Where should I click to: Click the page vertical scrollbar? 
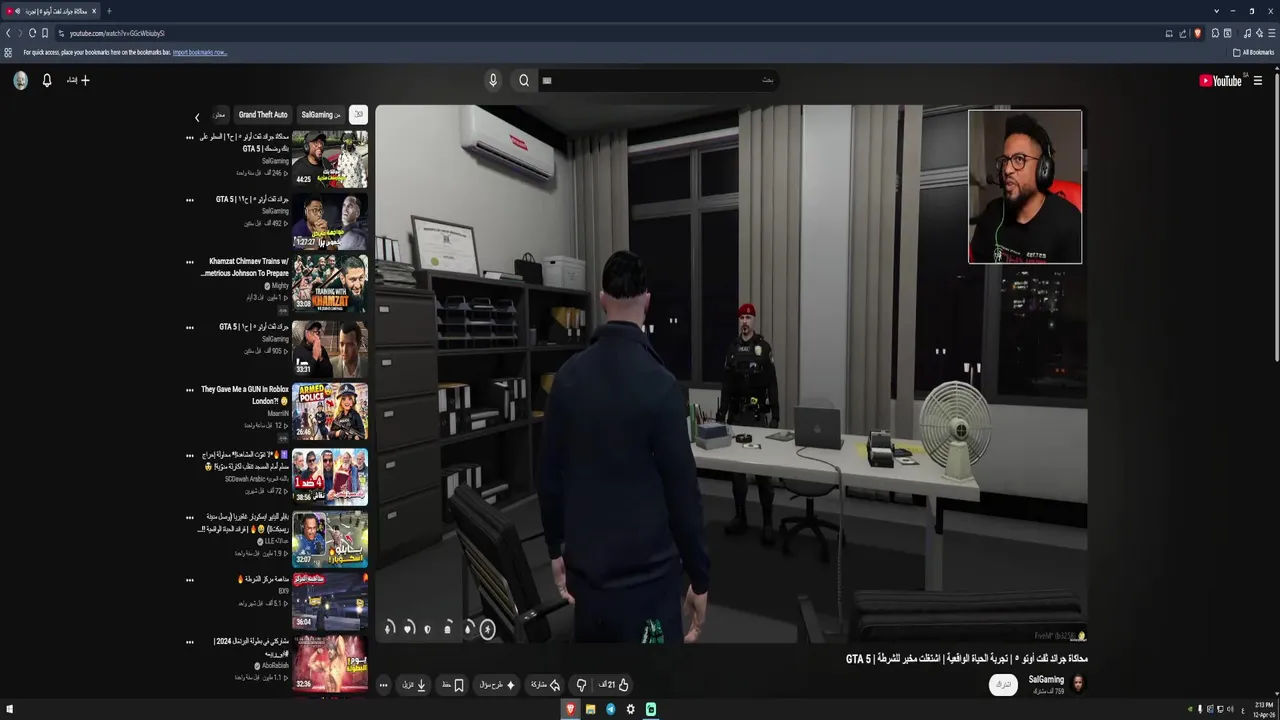coord(1276,215)
